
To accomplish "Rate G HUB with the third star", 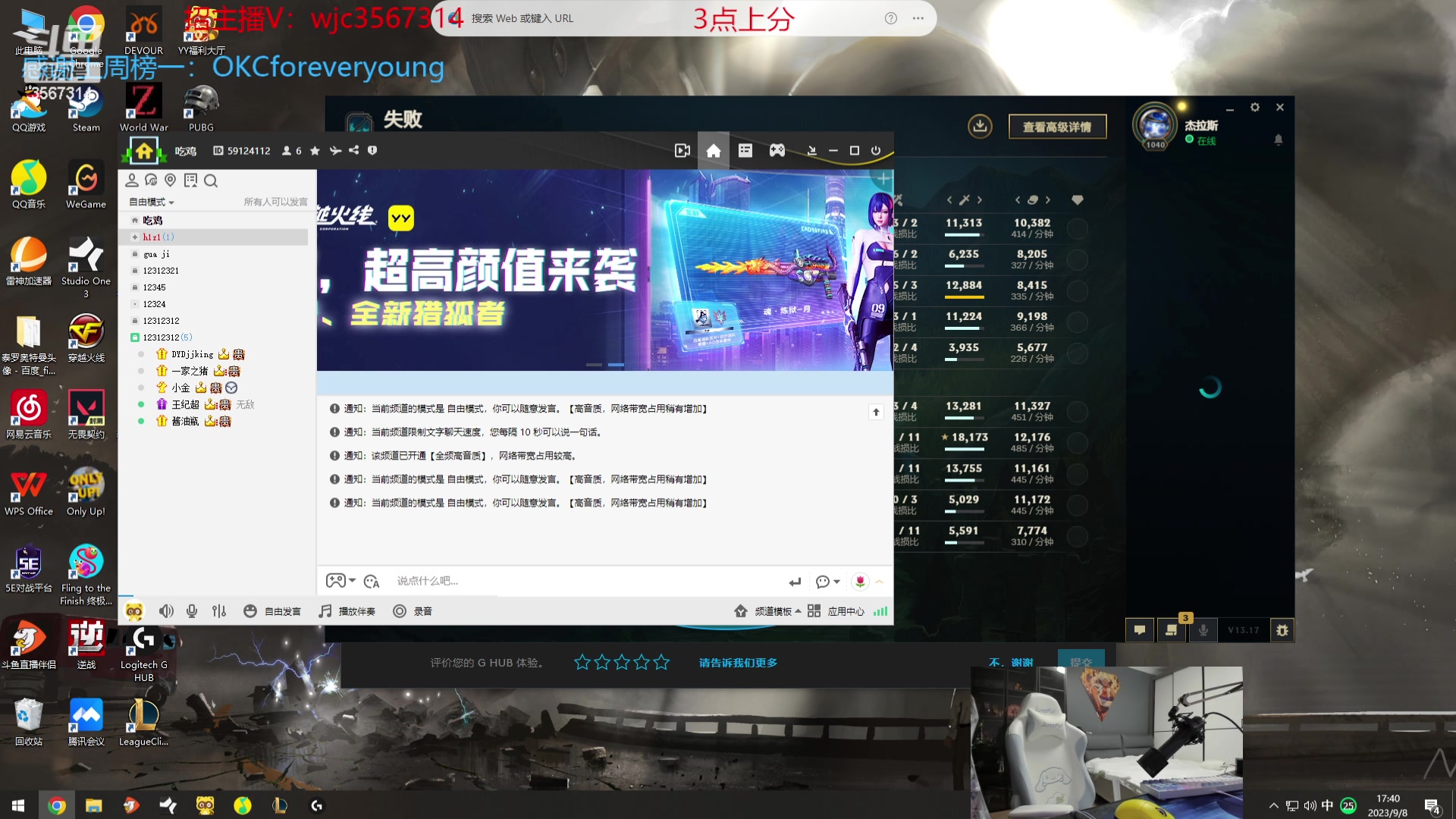I will click(622, 663).
